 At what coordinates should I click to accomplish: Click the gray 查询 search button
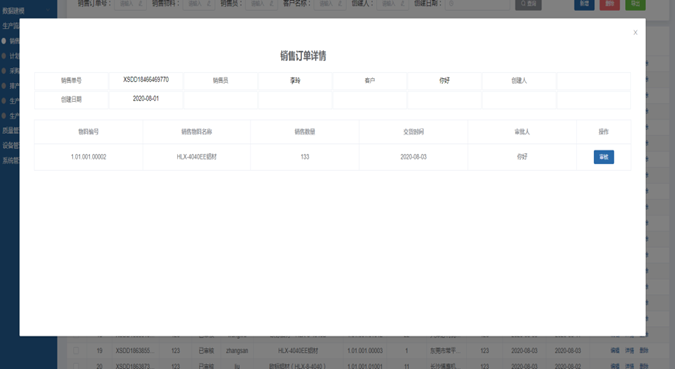[x=528, y=4]
